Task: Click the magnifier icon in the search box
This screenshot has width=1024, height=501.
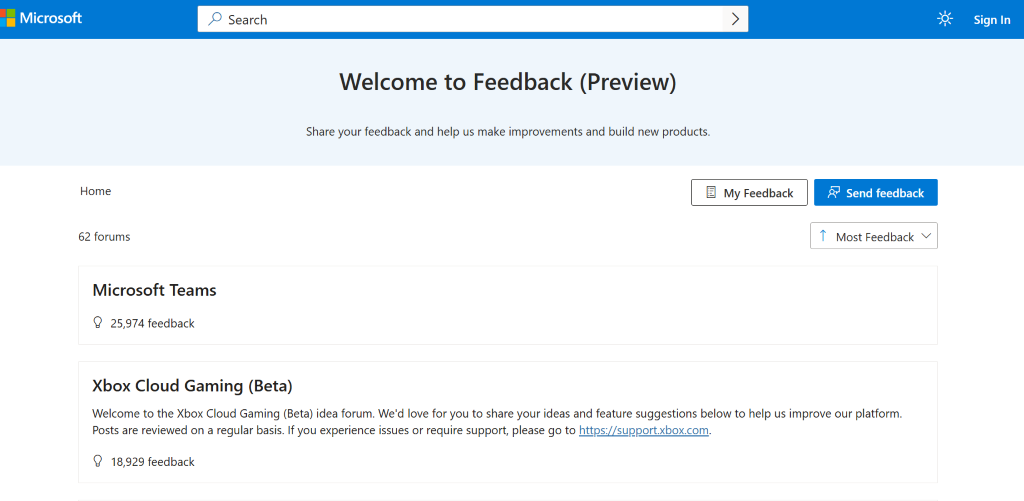Action: [x=215, y=20]
